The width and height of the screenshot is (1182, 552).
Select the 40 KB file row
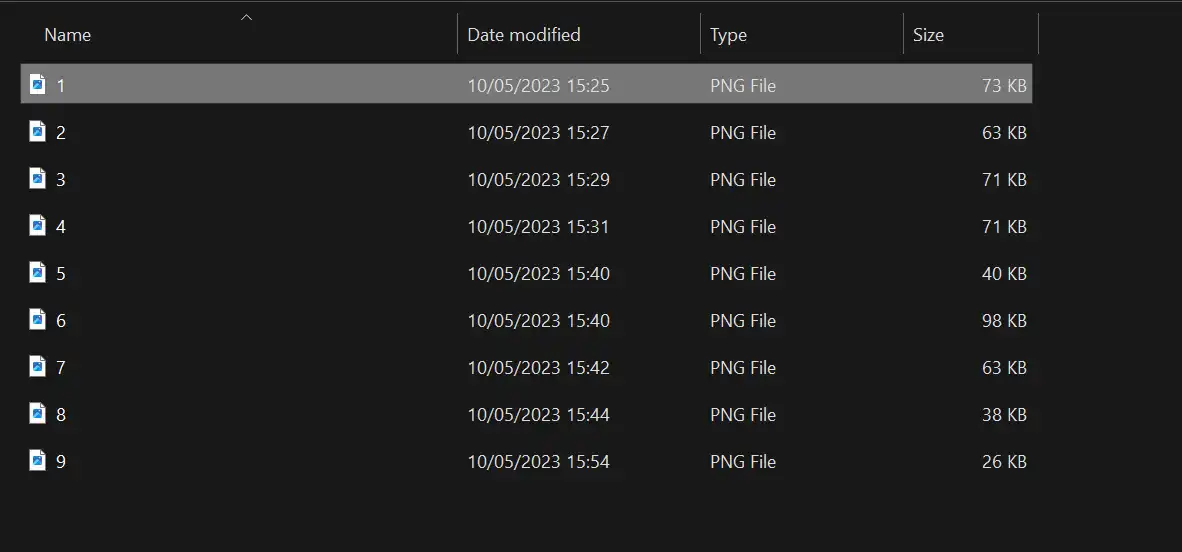[526, 274]
